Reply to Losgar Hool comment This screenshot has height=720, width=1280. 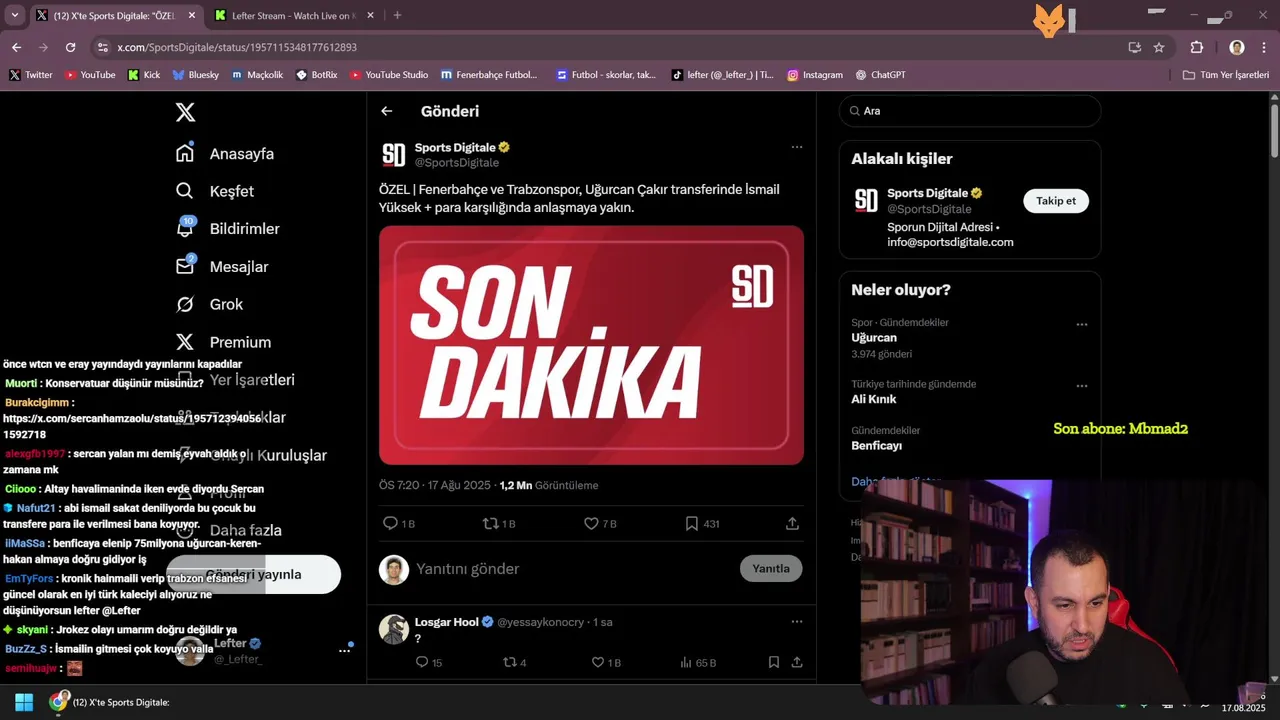422,662
